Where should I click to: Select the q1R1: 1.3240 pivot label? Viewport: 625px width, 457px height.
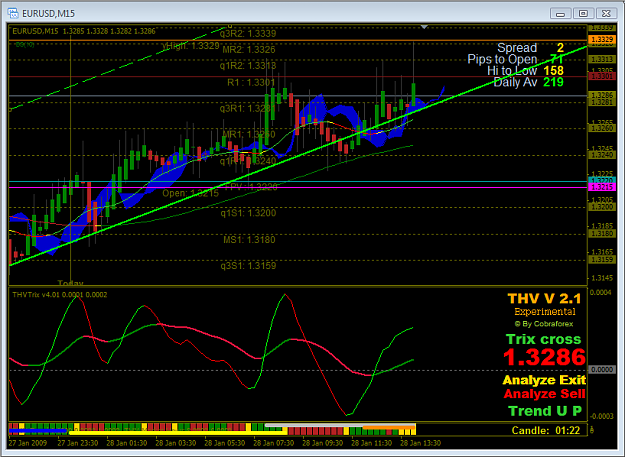(x=248, y=161)
